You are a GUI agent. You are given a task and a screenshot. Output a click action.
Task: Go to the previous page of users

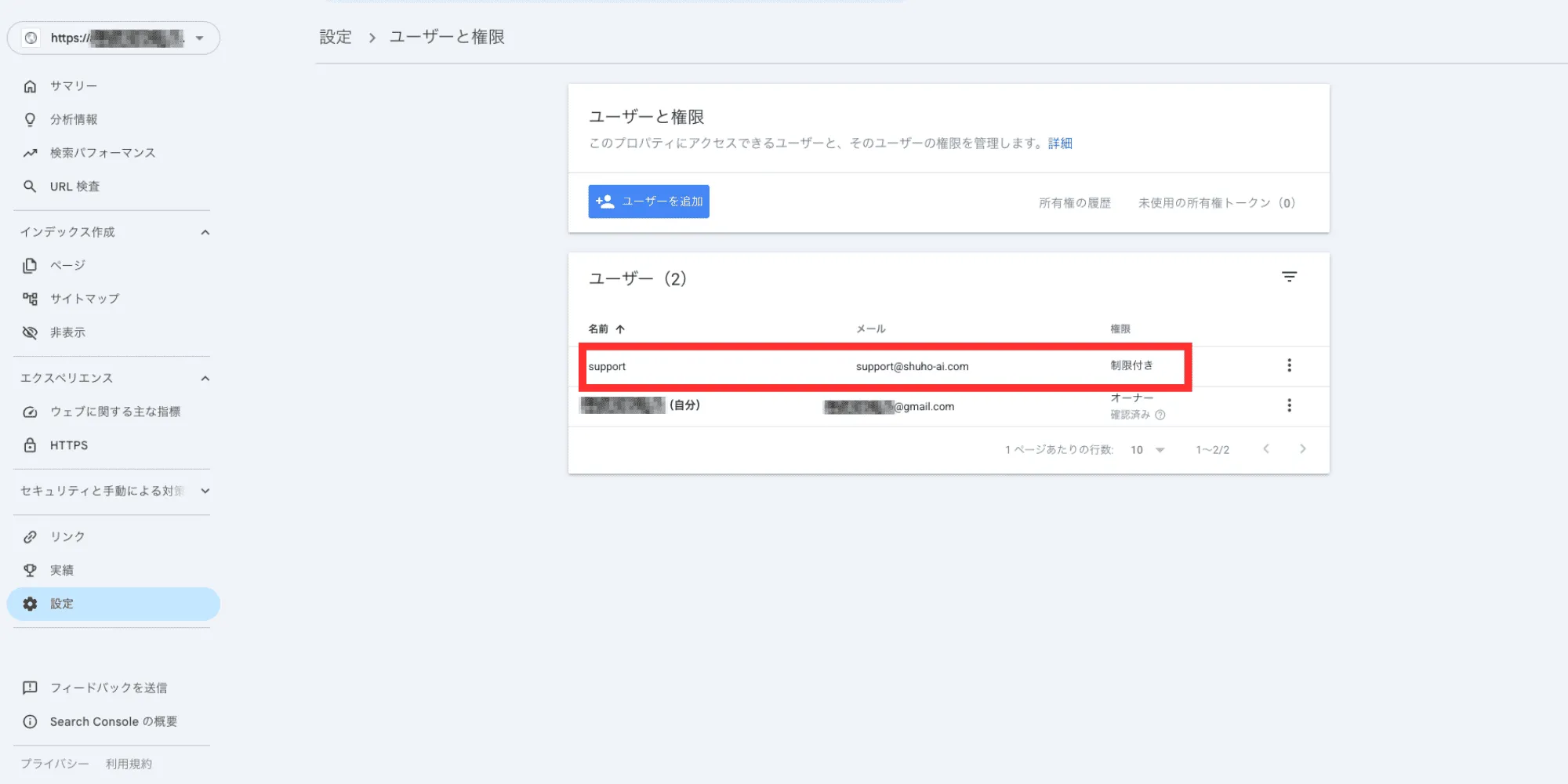(1266, 448)
